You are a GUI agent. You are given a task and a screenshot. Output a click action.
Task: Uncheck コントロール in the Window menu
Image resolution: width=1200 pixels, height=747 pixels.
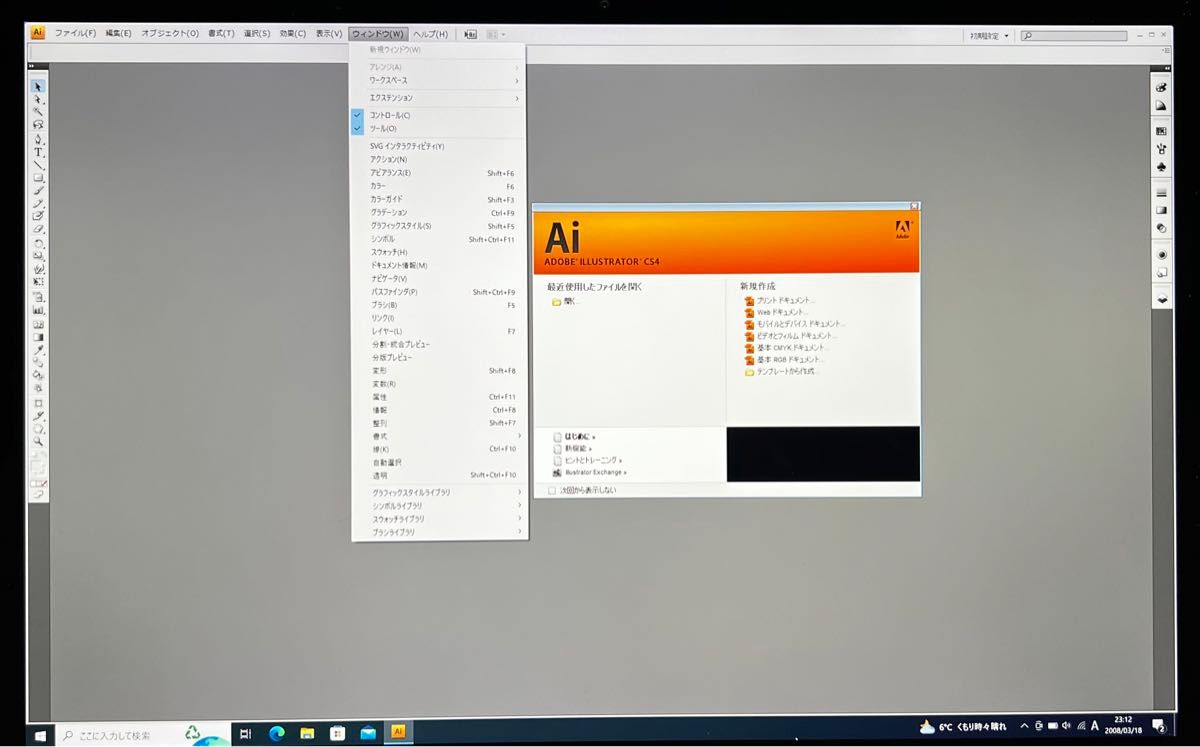tap(439, 115)
